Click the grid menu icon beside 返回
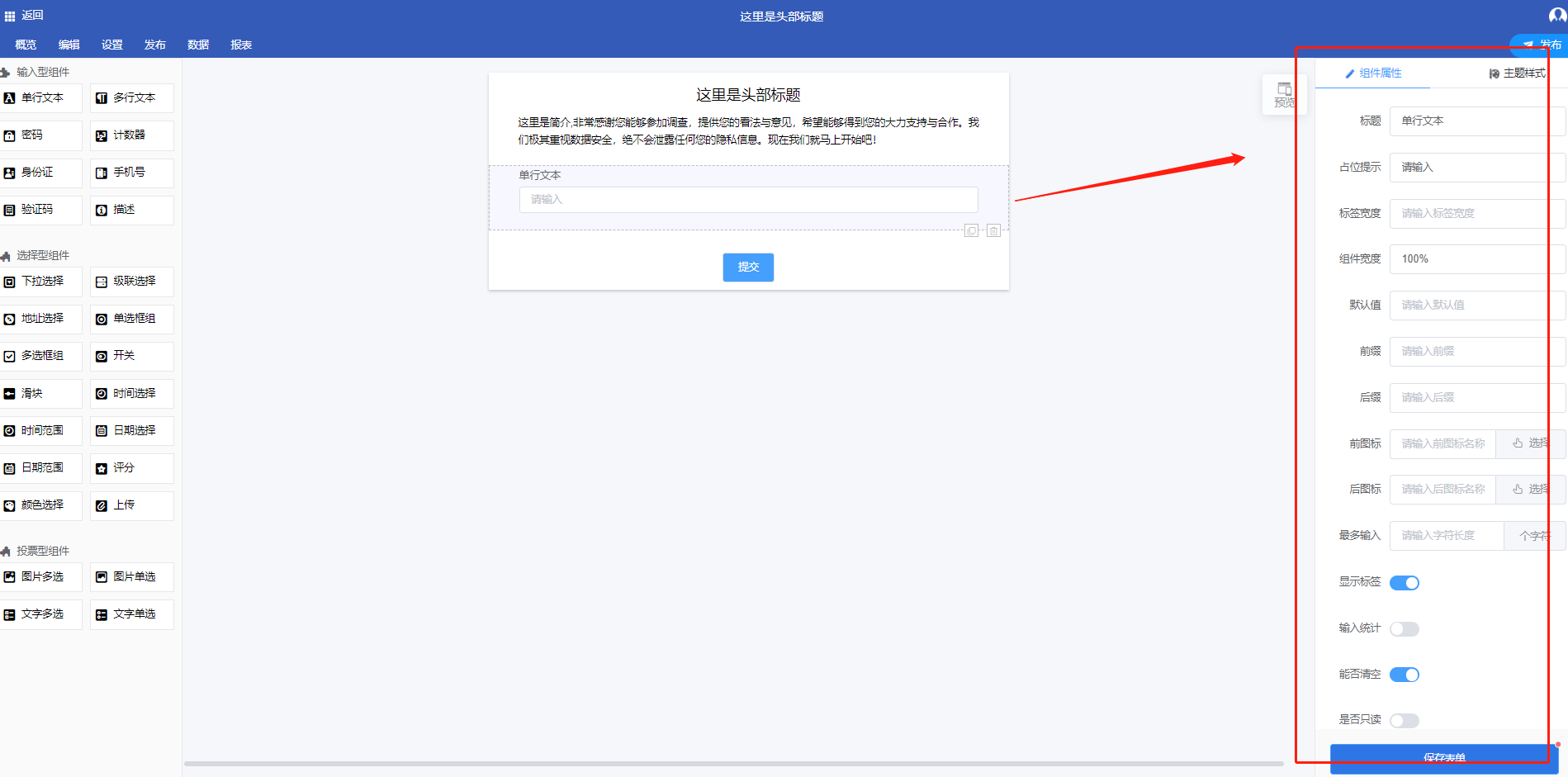 click(10, 16)
